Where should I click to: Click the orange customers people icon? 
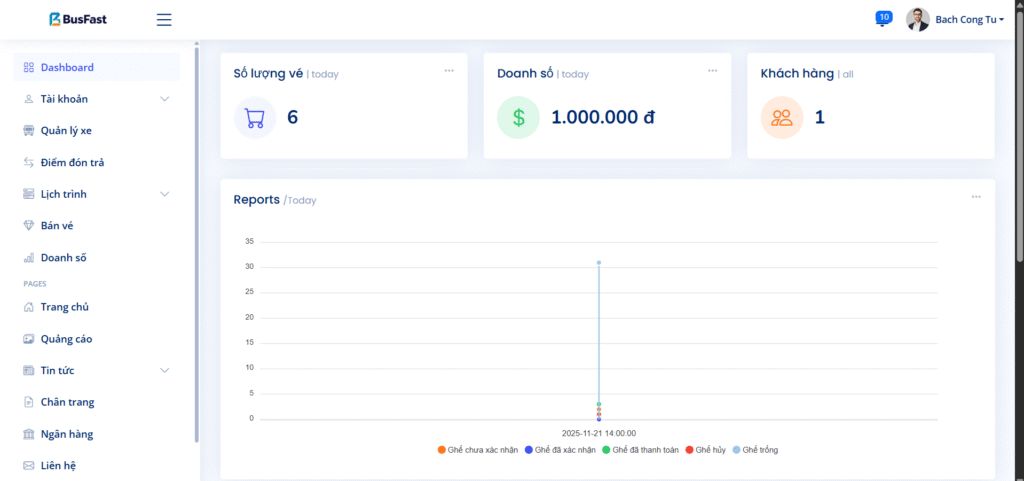click(782, 117)
